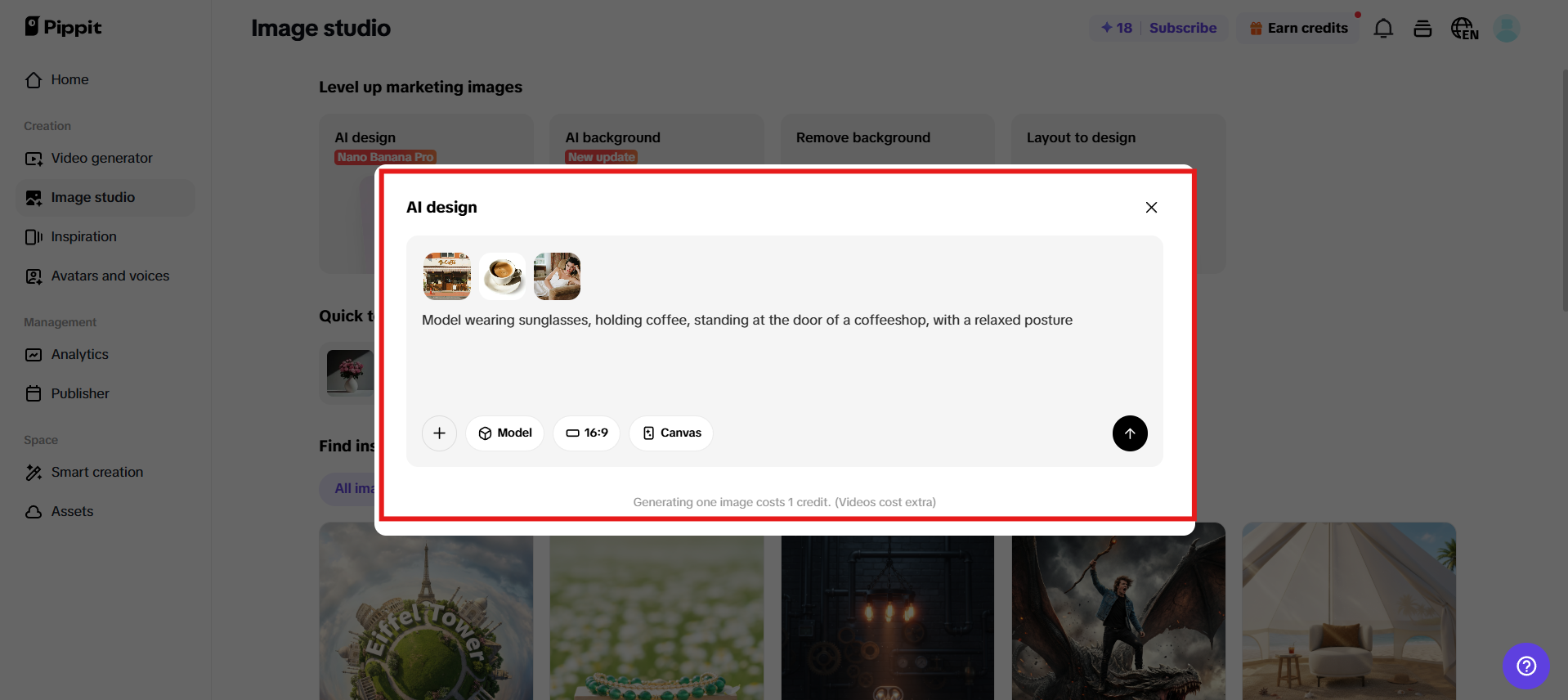Click the Pippit logo
Screen dimensions: 1568x700
click(63, 27)
